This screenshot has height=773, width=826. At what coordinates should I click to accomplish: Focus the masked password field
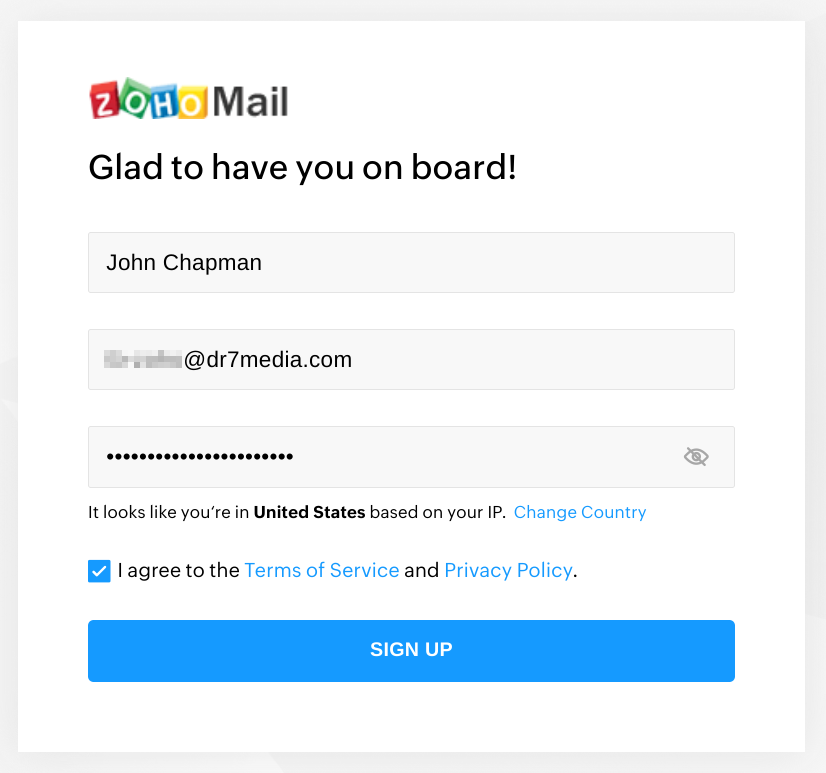[411, 457]
